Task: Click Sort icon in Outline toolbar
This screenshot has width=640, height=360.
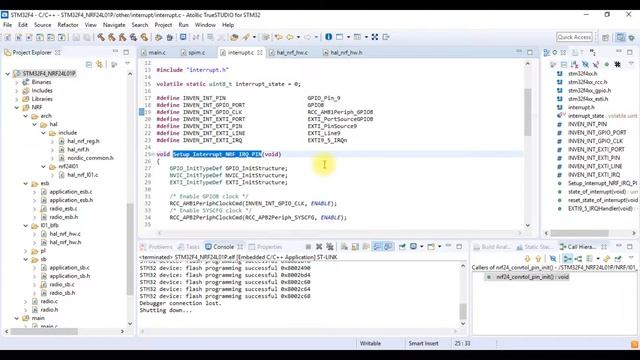Action: pyautogui.click(x=575, y=64)
